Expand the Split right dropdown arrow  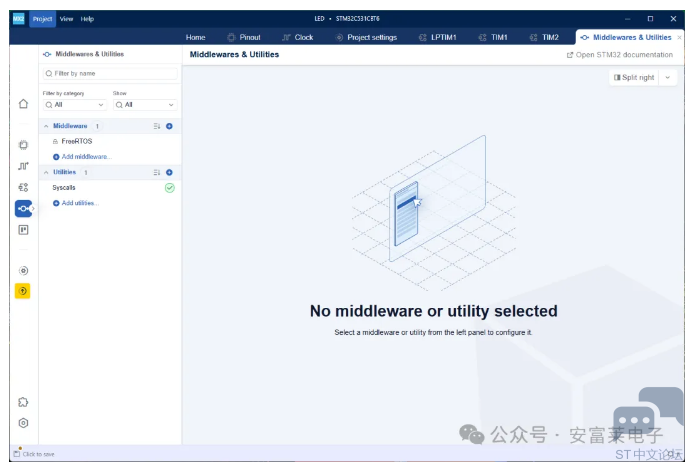(x=668, y=77)
